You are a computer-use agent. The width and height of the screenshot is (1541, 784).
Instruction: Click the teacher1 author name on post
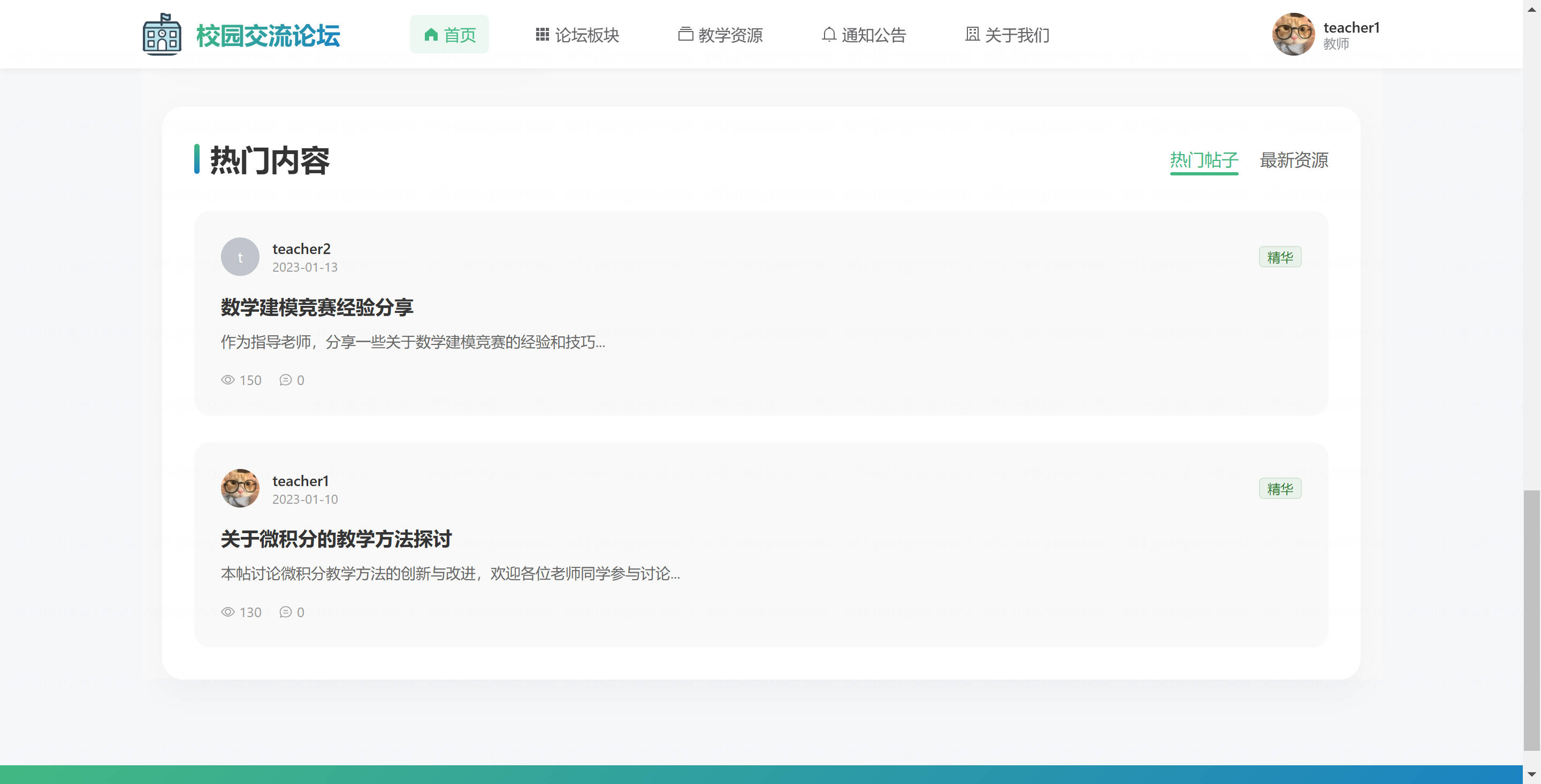pos(300,481)
